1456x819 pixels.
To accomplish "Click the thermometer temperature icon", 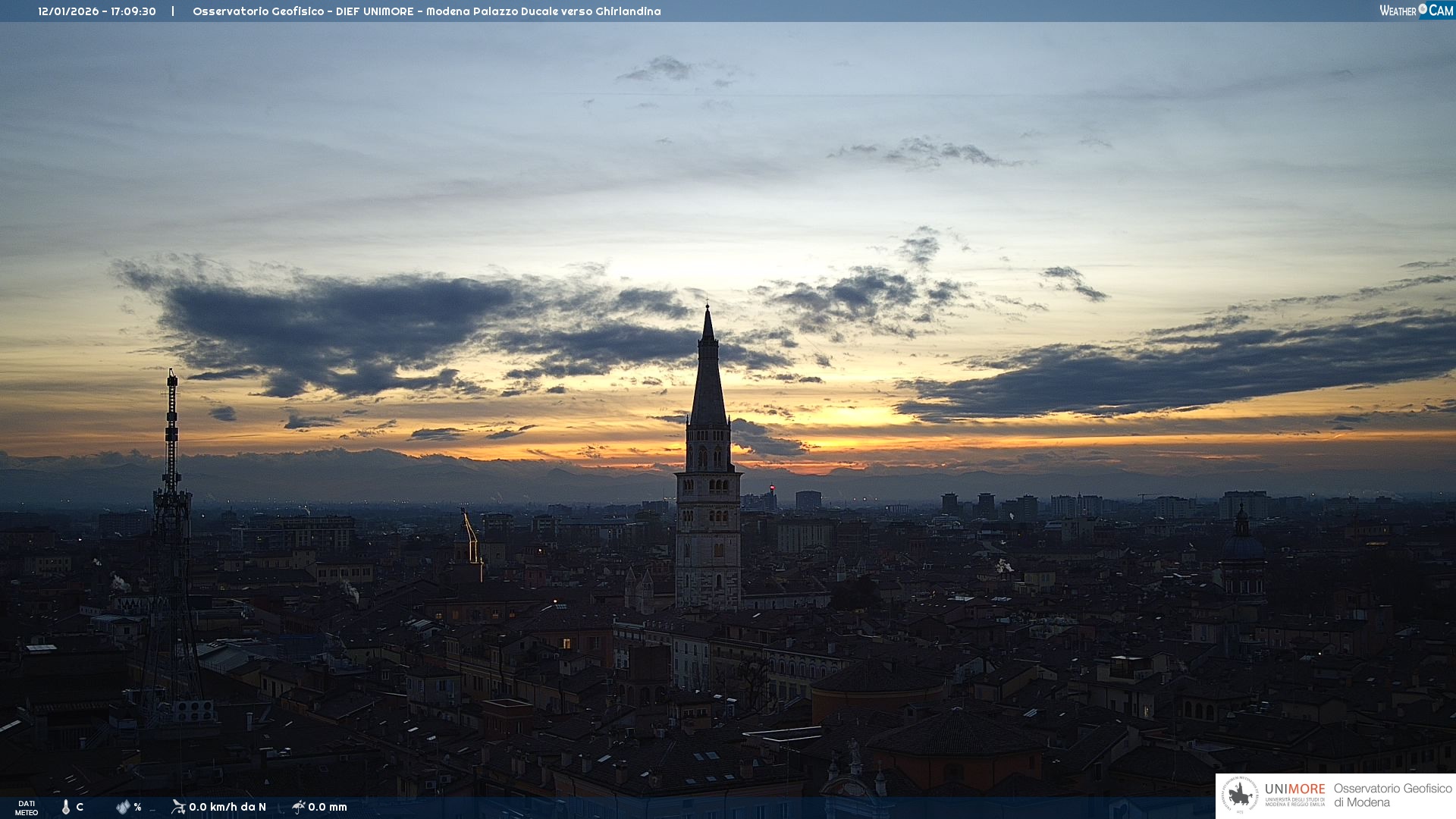I will [x=65, y=807].
